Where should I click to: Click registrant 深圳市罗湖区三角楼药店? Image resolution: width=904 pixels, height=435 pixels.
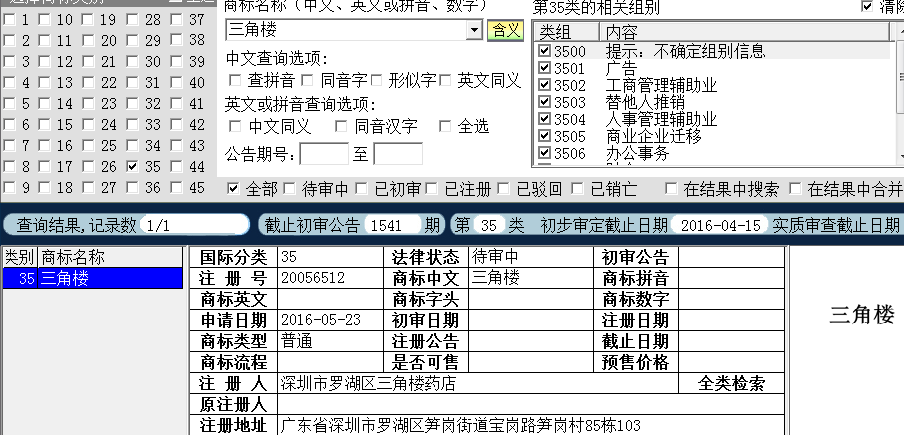click(477, 383)
